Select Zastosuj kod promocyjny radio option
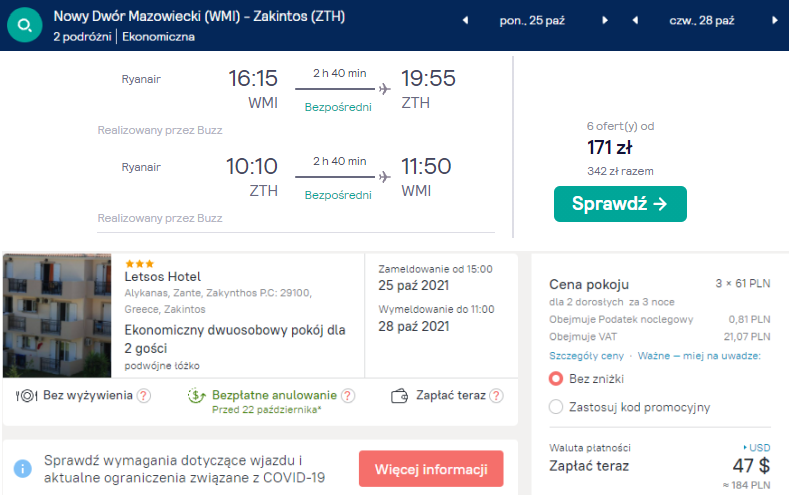 tap(557, 407)
